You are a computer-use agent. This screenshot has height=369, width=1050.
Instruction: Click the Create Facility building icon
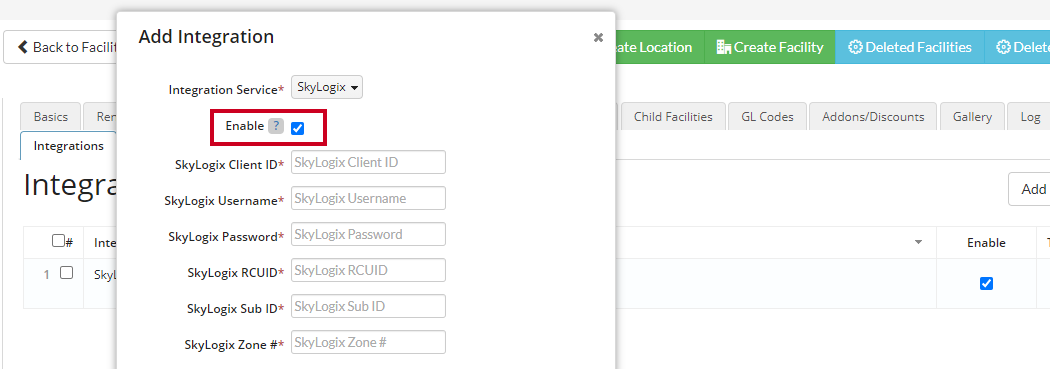pos(723,47)
